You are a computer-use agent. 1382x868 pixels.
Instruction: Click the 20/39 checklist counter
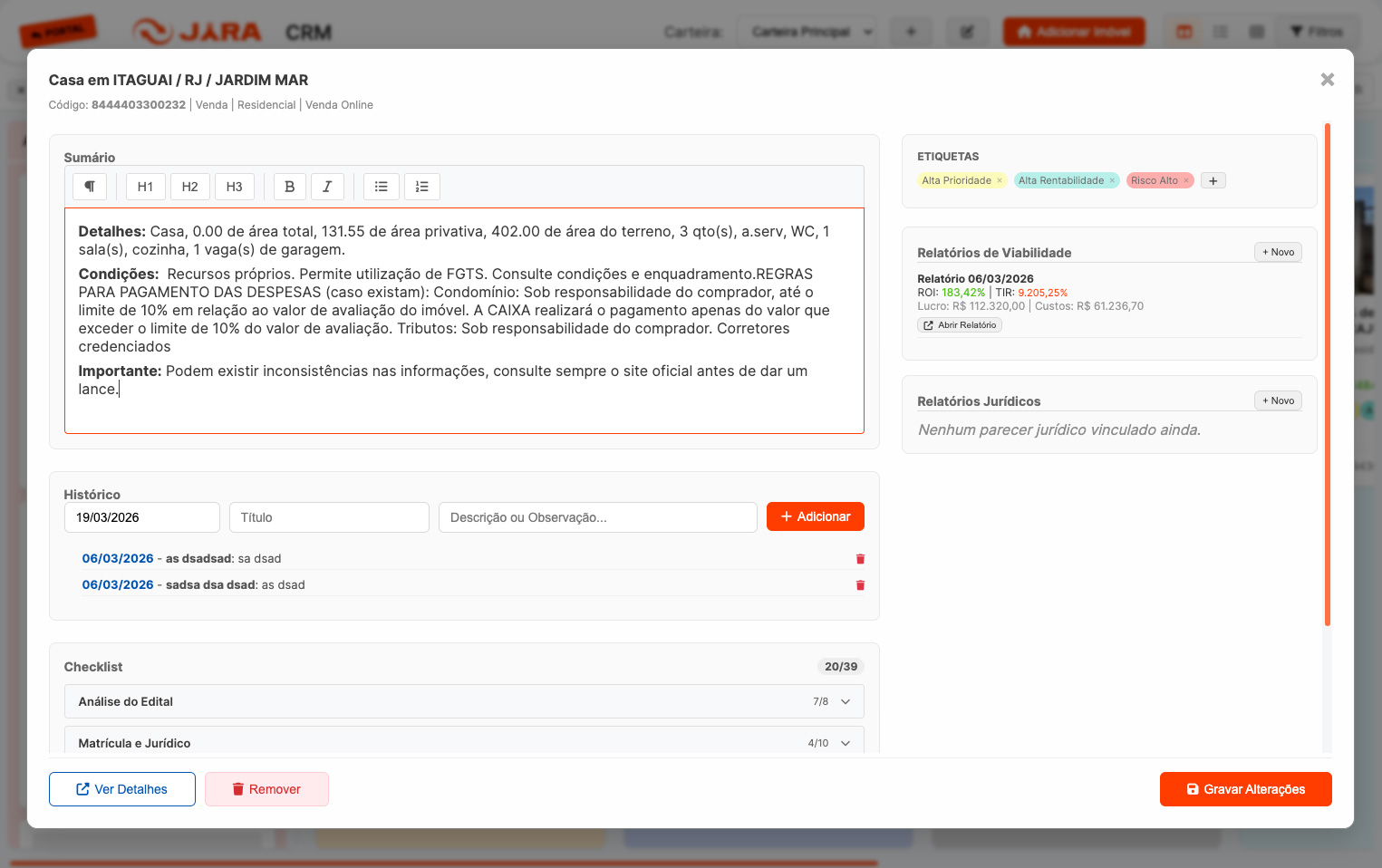coord(841,666)
